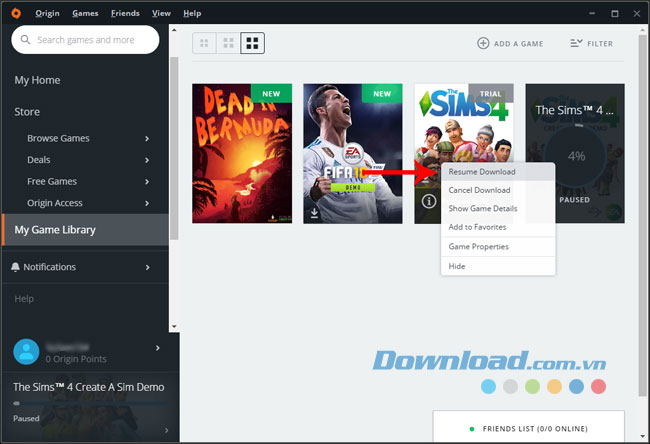
Task: Open the paused Sims 4 demo tile
Action: 575,153
